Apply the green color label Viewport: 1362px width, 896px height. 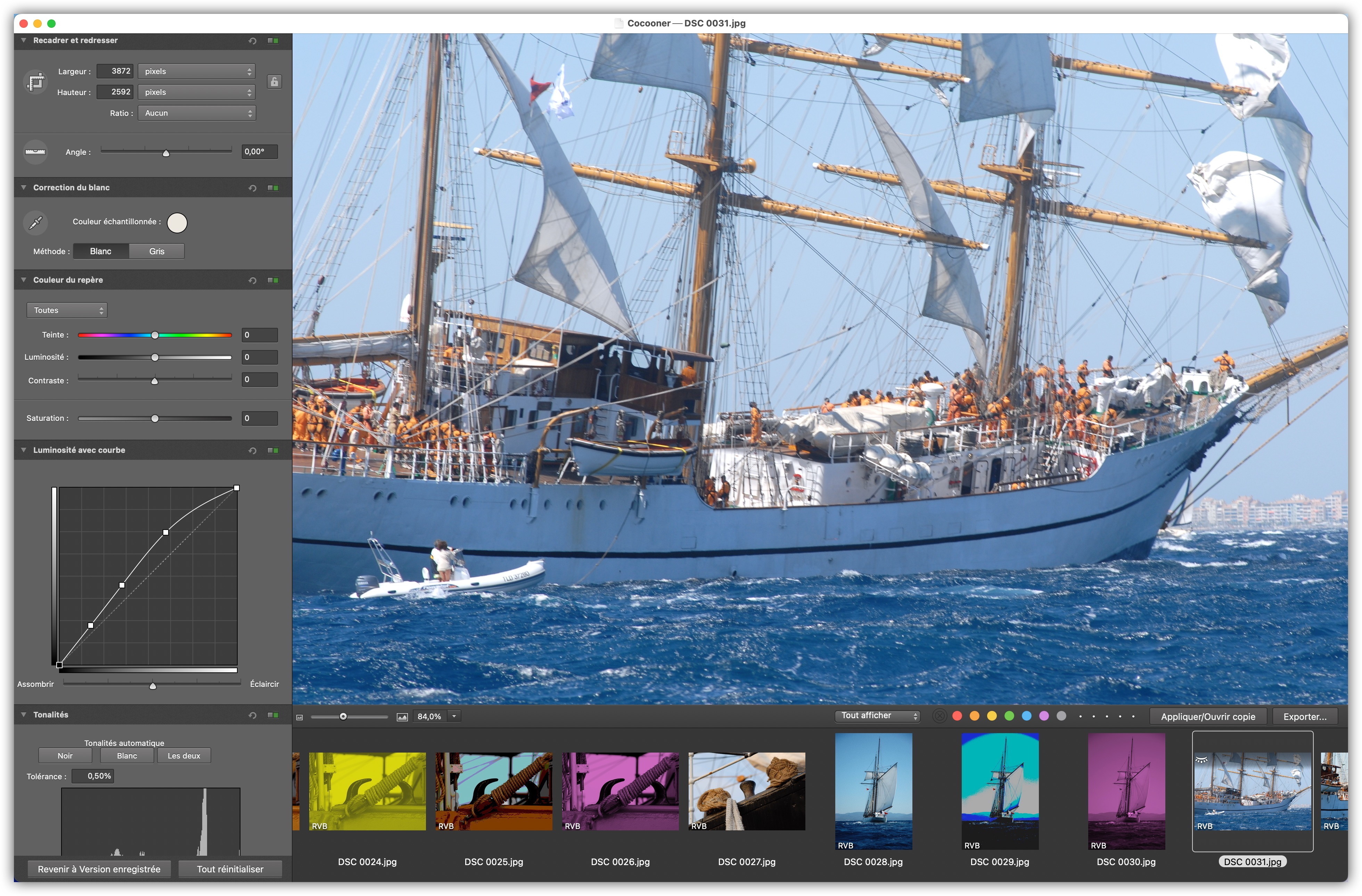coord(1009,716)
